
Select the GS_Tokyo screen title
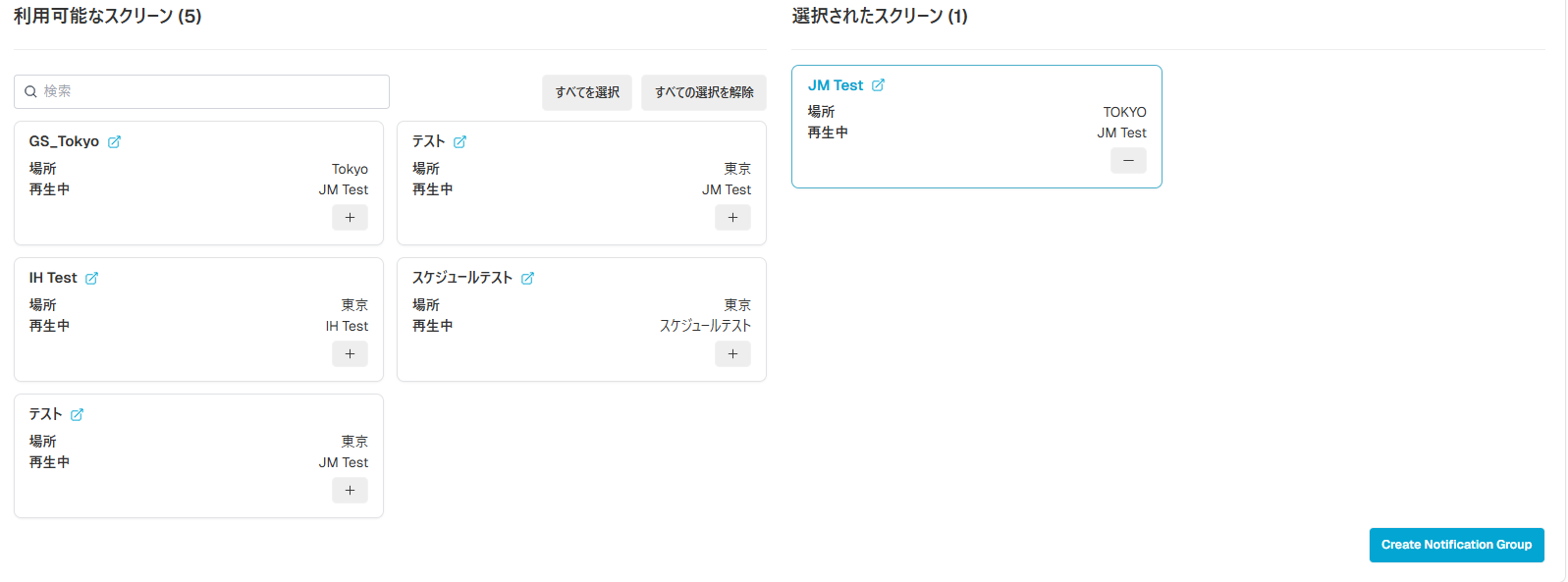[64, 141]
